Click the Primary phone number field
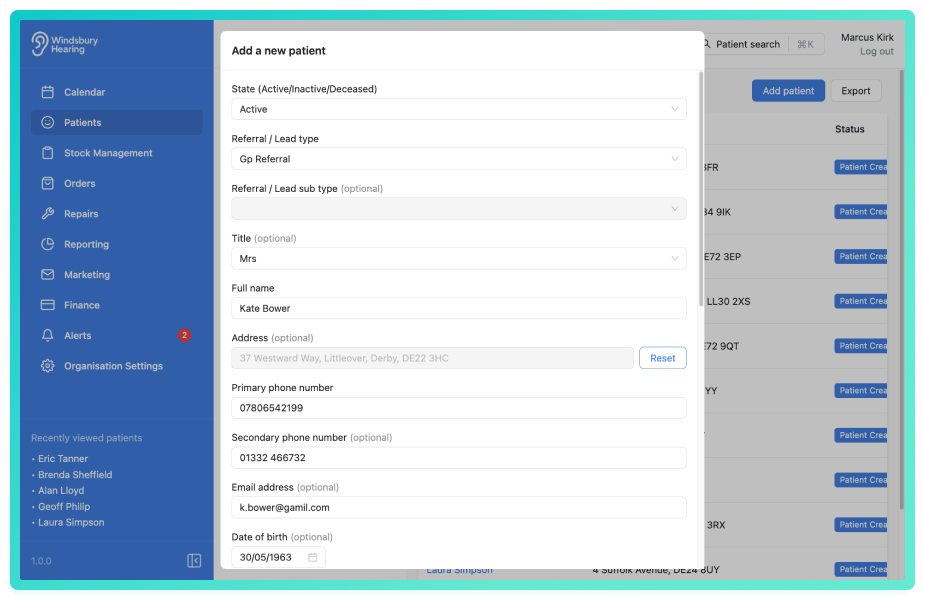The width and height of the screenshot is (925, 600). click(x=458, y=408)
